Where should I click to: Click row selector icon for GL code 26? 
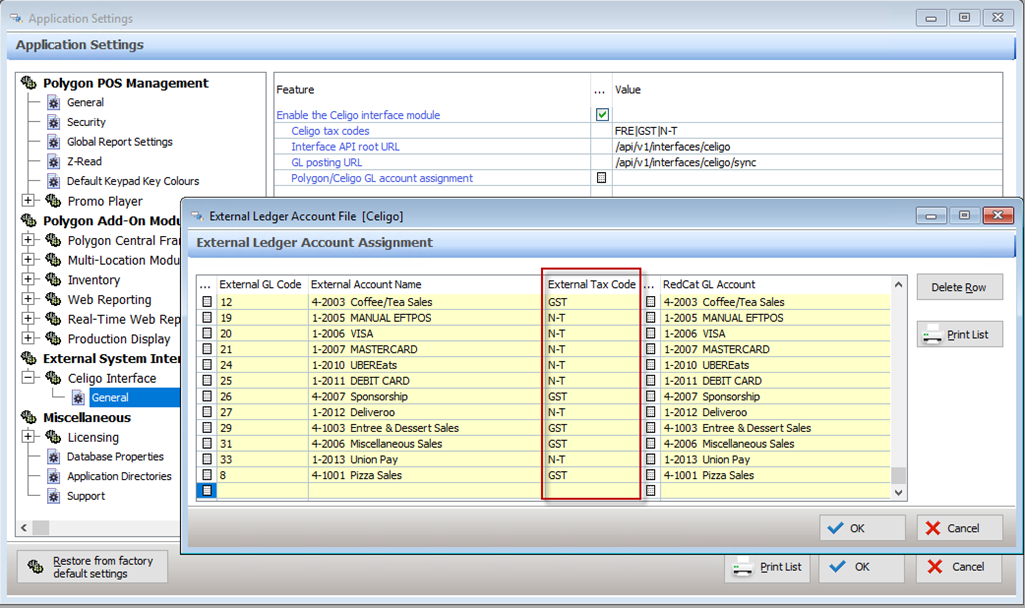coord(207,396)
